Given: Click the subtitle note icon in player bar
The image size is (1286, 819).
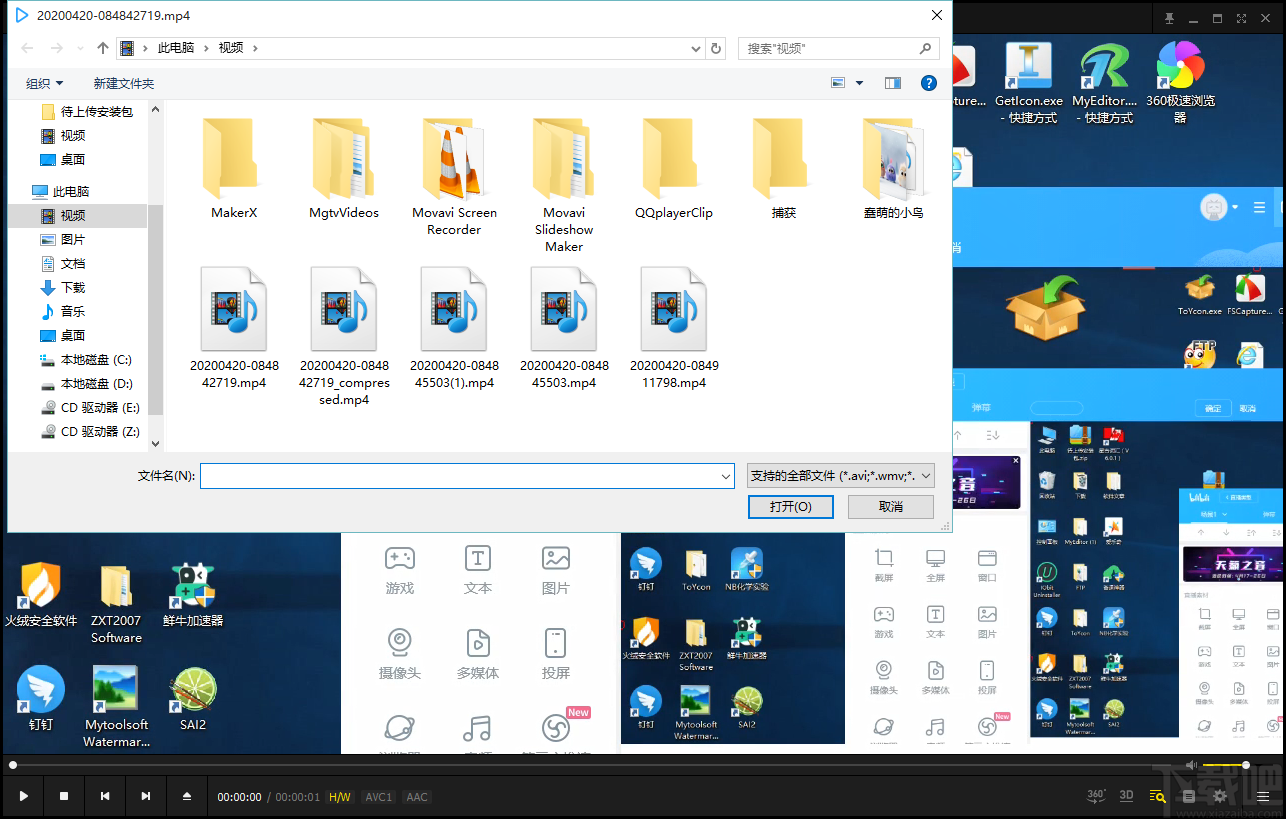Looking at the screenshot, I should (x=1188, y=796).
